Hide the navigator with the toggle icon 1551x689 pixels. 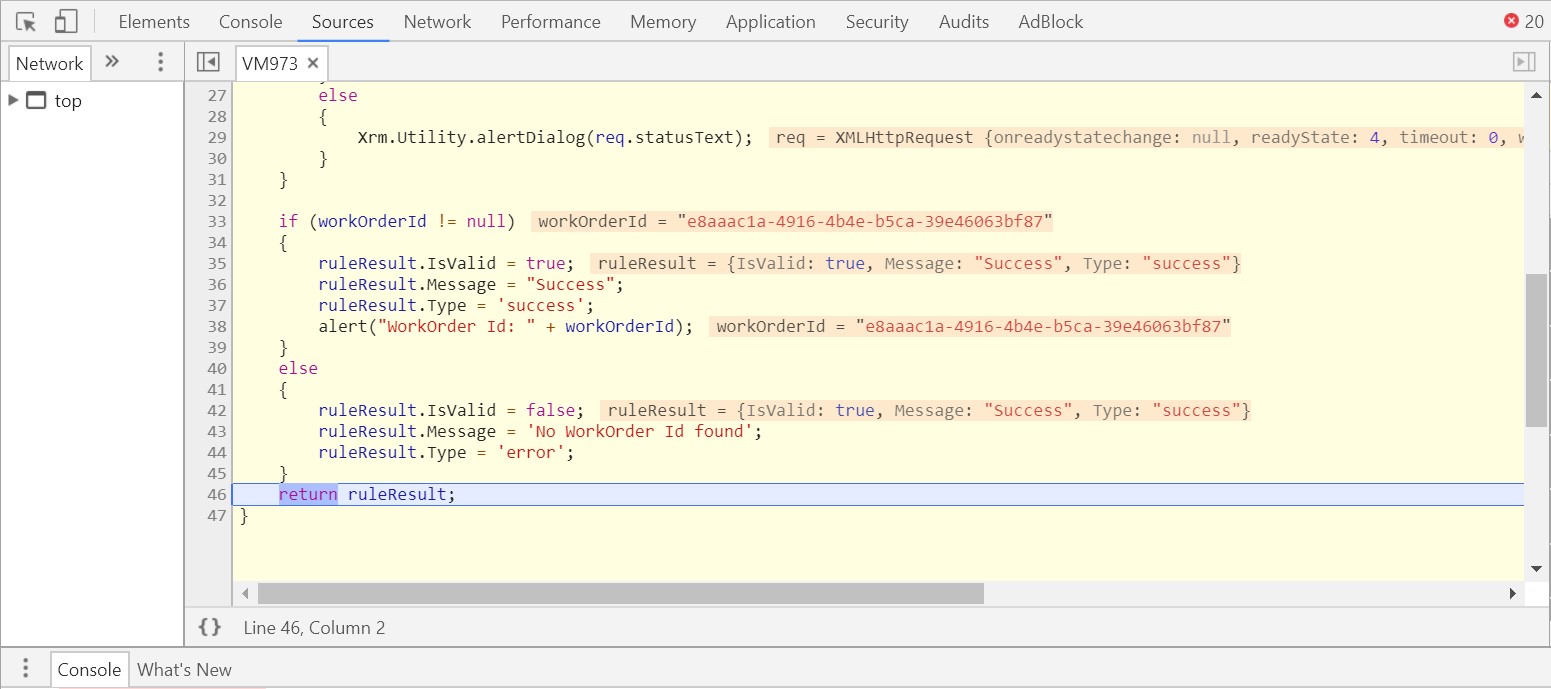tap(208, 62)
